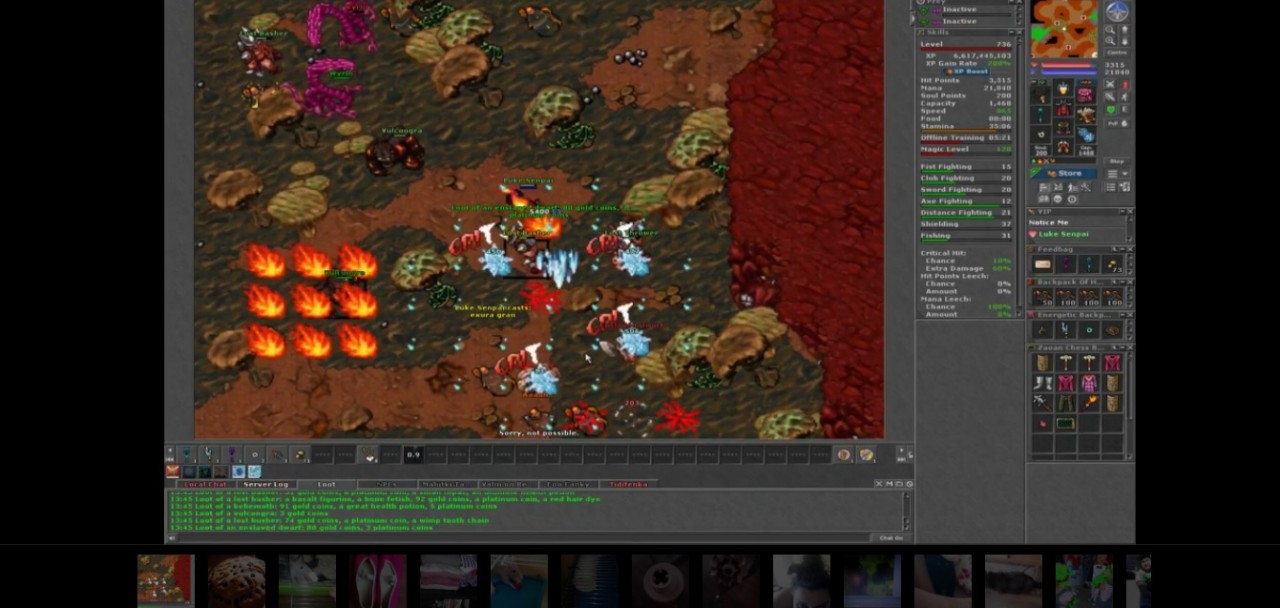Toggle chat on/off button
Screen dimensions: 1280x608
coord(891,538)
